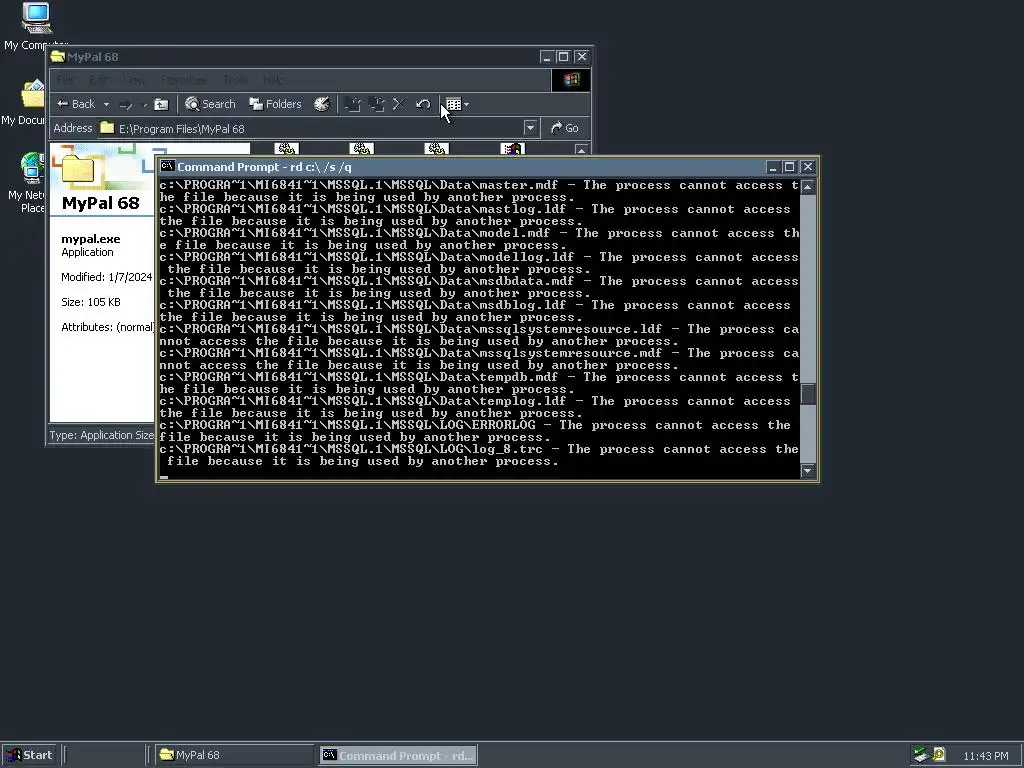The width and height of the screenshot is (1024, 768).
Task: Click the Move To toolbar icon
Action: tap(353, 104)
